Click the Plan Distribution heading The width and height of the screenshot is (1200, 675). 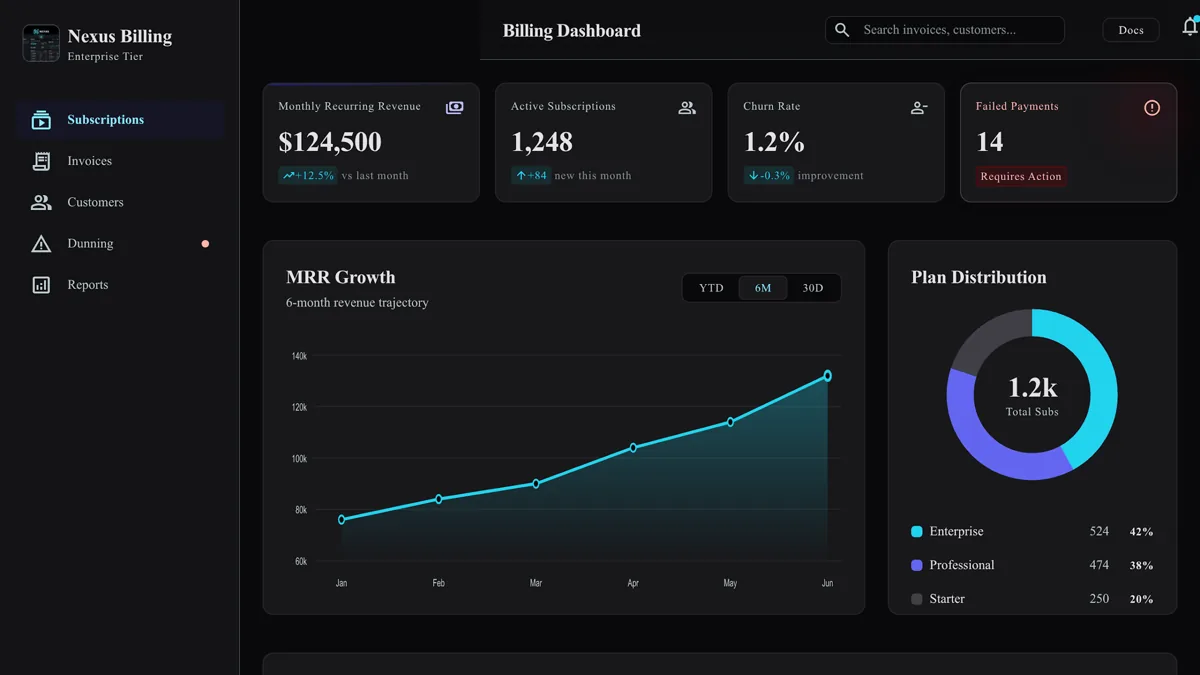coord(979,278)
